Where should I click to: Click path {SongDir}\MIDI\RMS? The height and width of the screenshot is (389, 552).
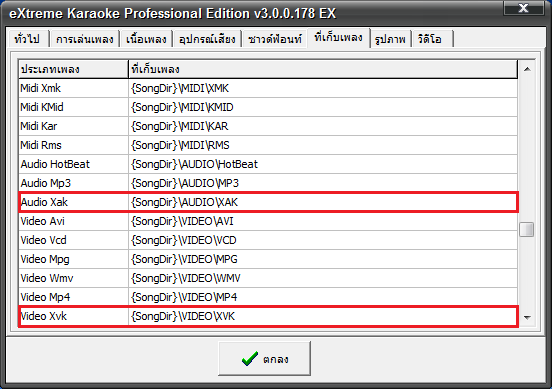(x=180, y=145)
